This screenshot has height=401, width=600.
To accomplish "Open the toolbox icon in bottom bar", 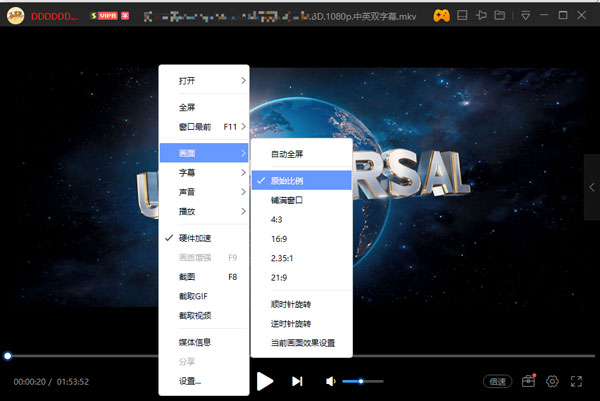I will click(528, 381).
